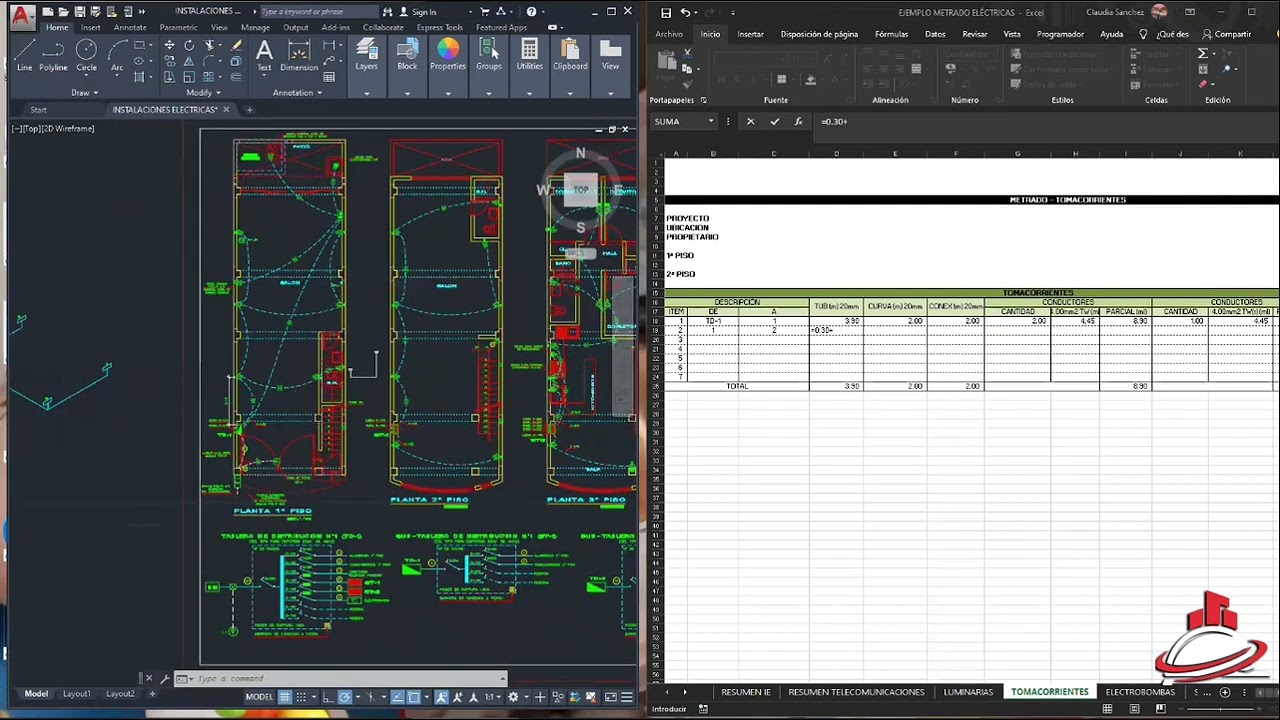1280x720 pixels.
Task: Click Sign In in AutoCAD title bar
Action: [418, 12]
